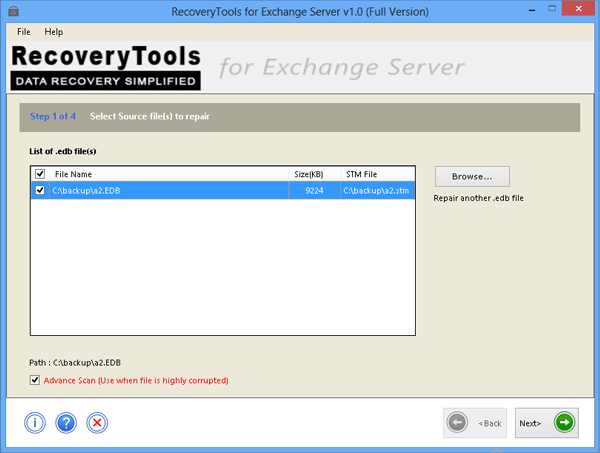Click the STM File column header
The image size is (600, 453).
(x=377, y=174)
